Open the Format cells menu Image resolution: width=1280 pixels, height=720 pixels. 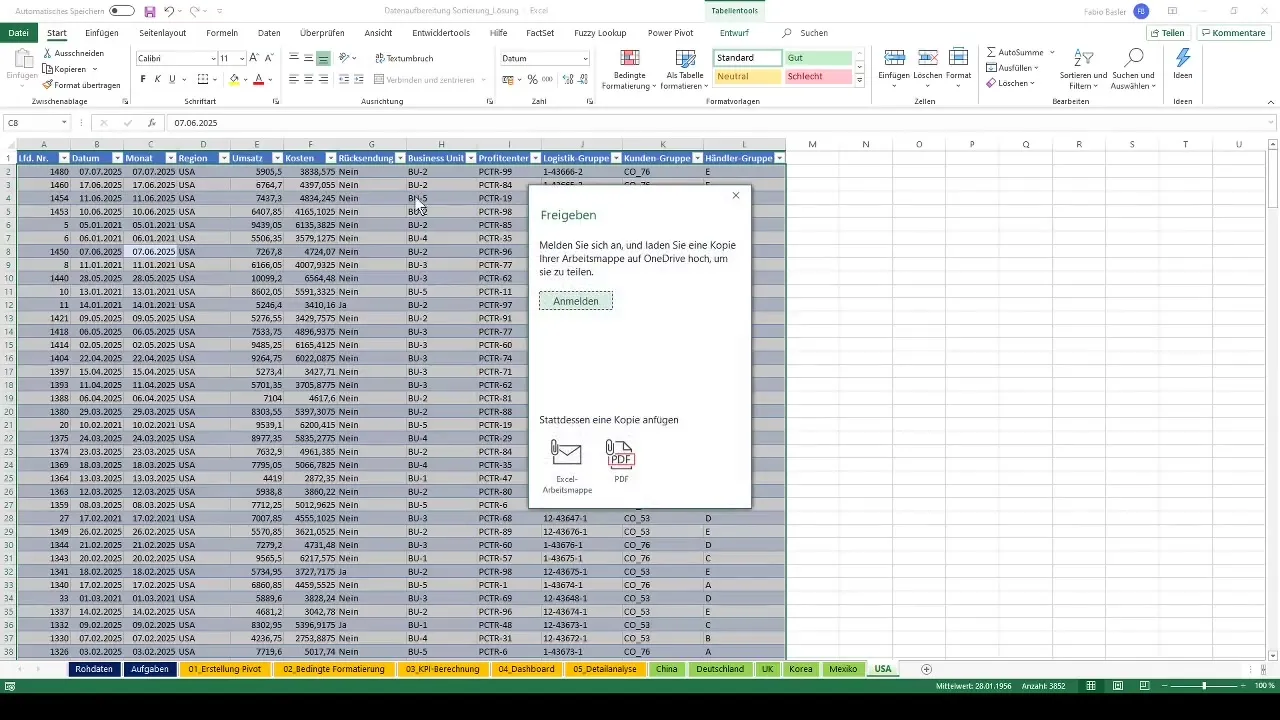[959, 69]
